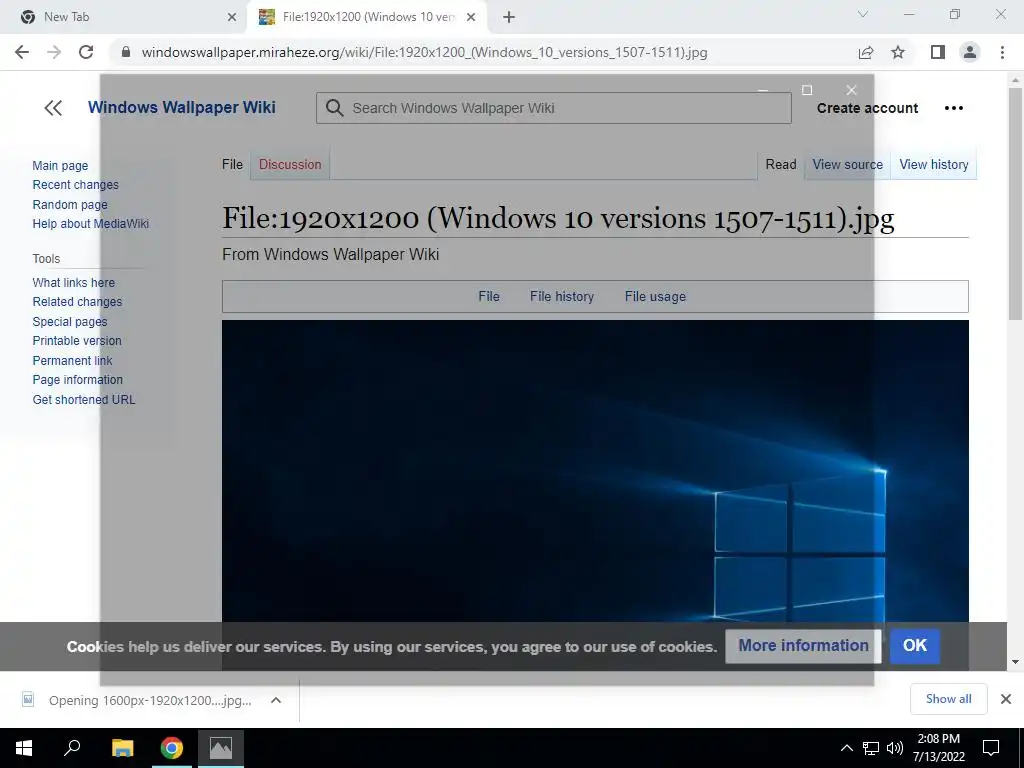The width and height of the screenshot is (1024, 768).
Task: Open Recent changes
Action: coord(76,185)
